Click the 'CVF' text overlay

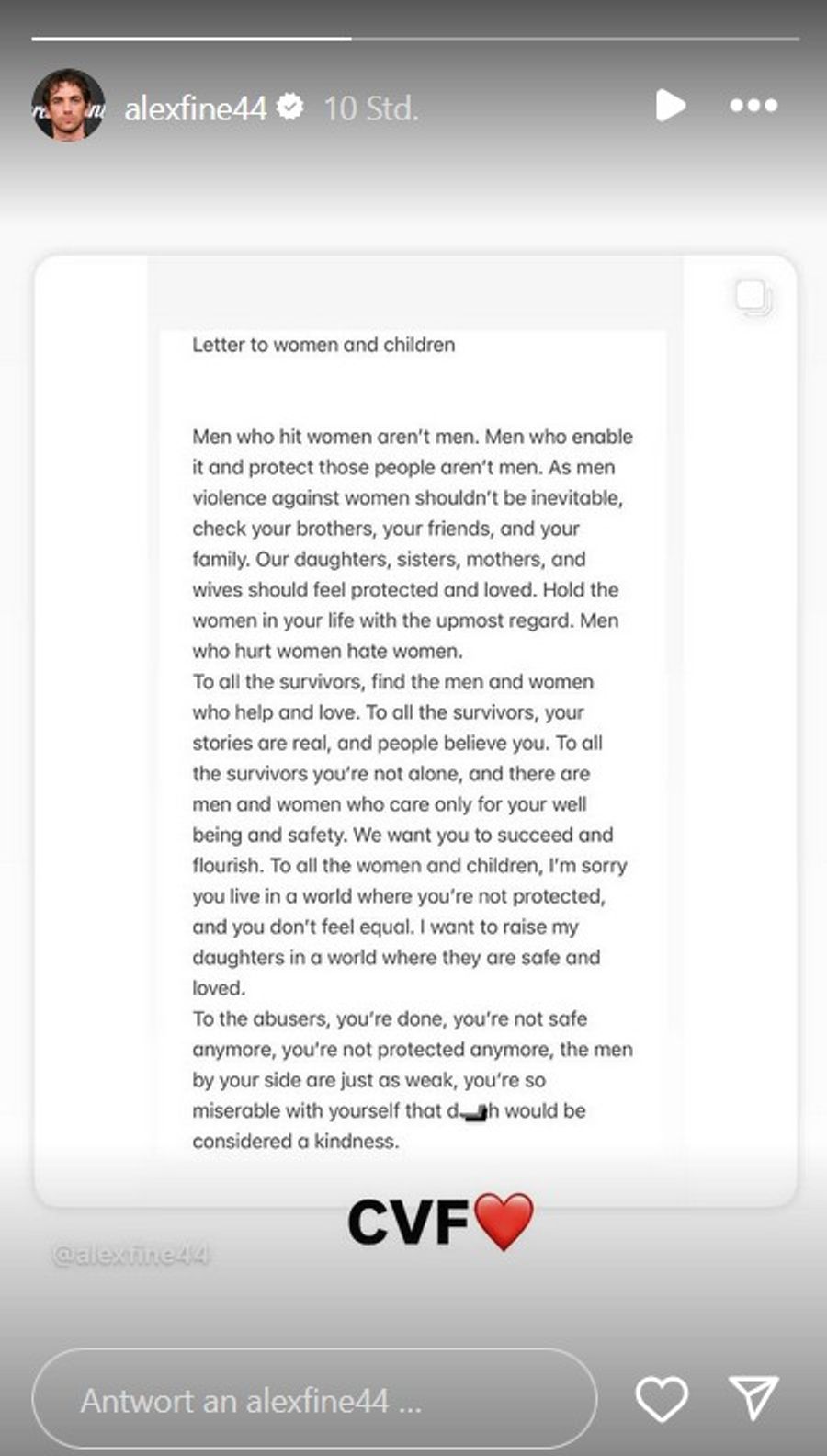tap(408, 1223)
